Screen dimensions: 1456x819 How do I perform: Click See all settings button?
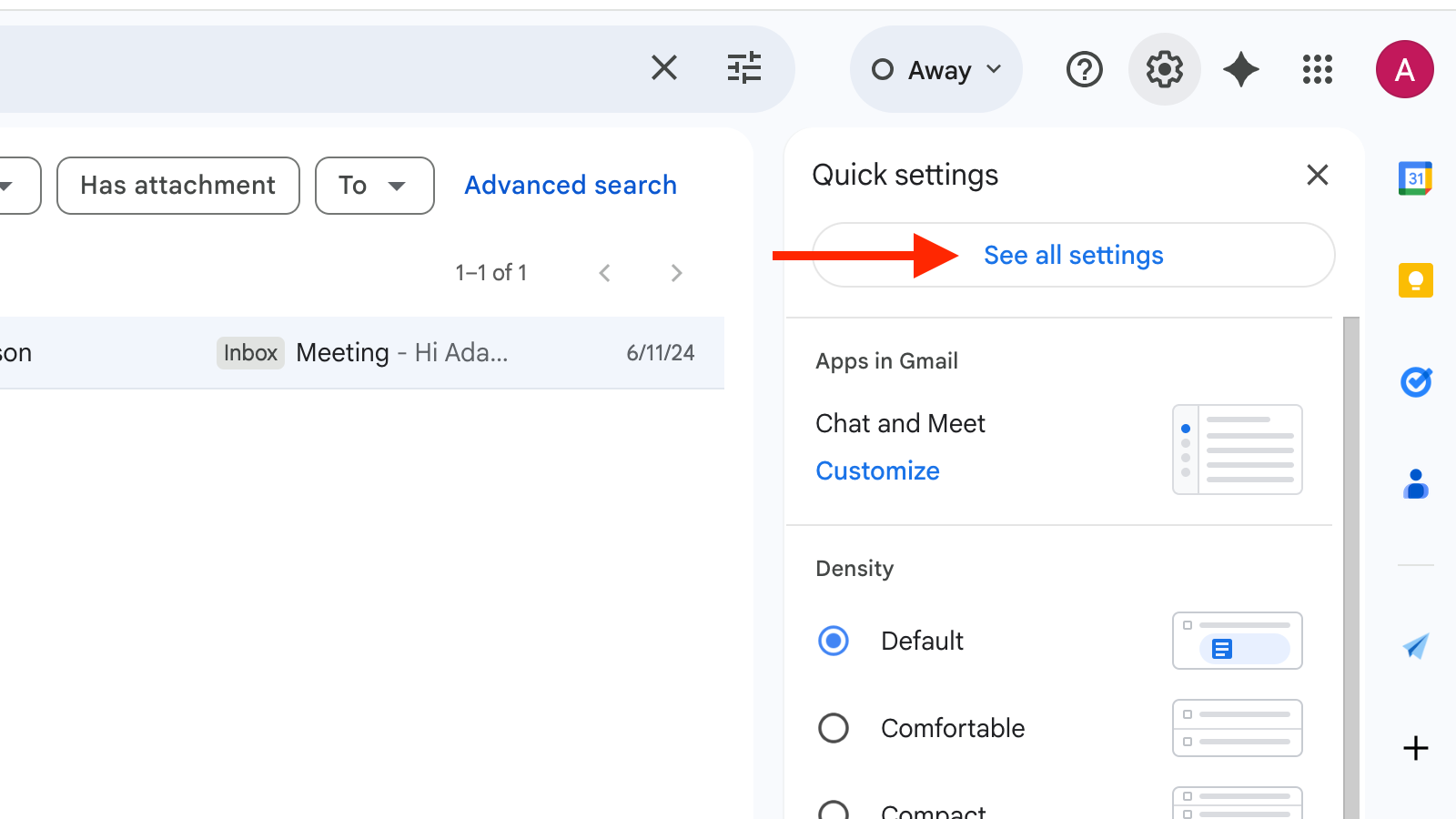(x=1074, y=255)
